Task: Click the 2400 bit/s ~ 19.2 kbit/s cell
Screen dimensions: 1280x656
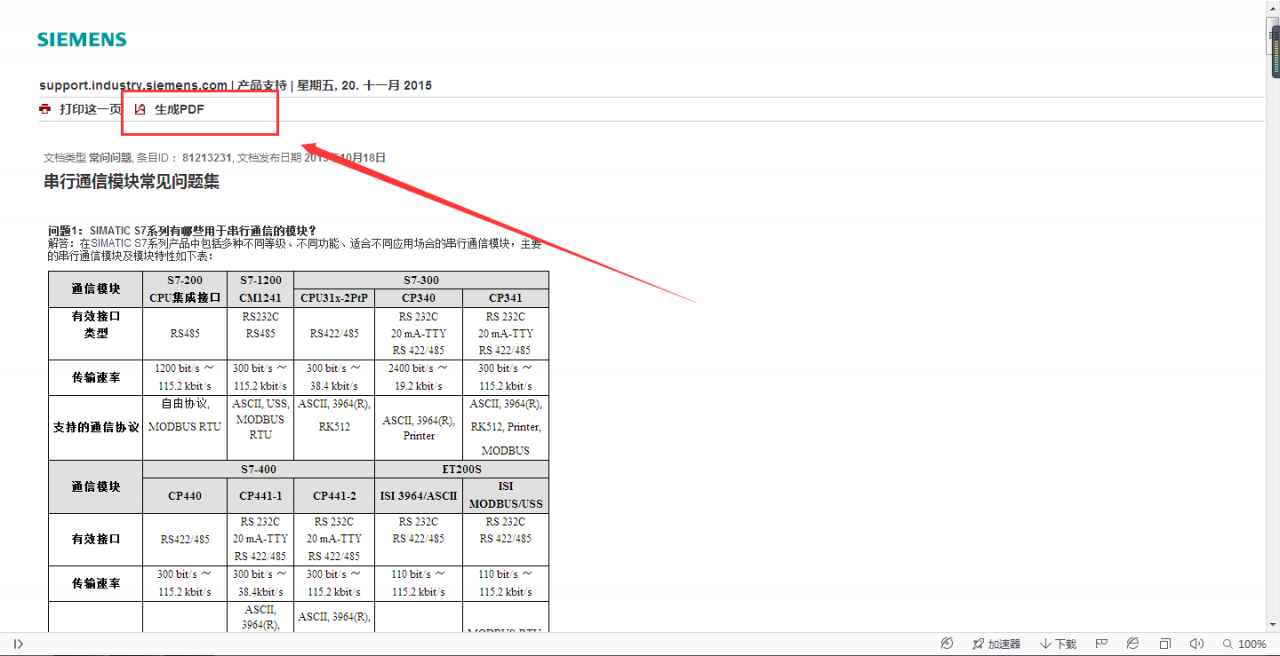Action: click(x=418, y=377)
